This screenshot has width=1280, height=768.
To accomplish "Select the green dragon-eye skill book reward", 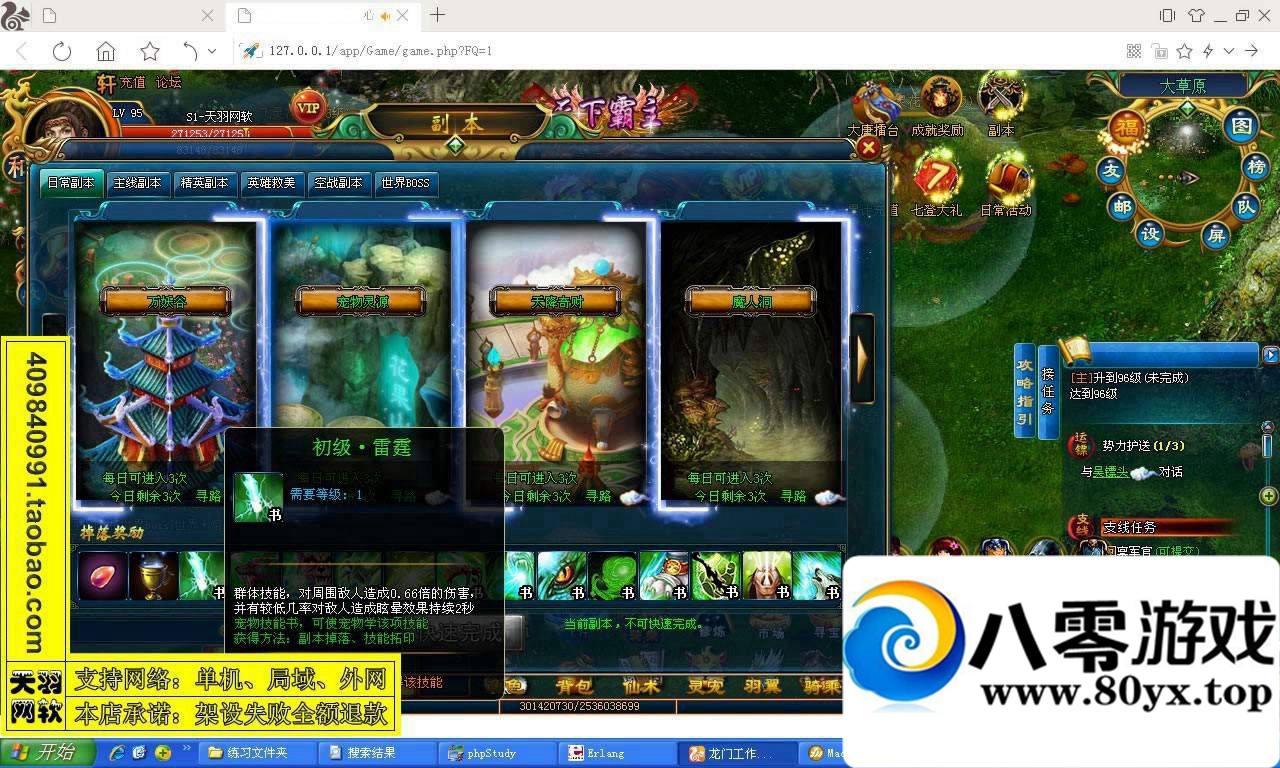I will click(562, 576).
